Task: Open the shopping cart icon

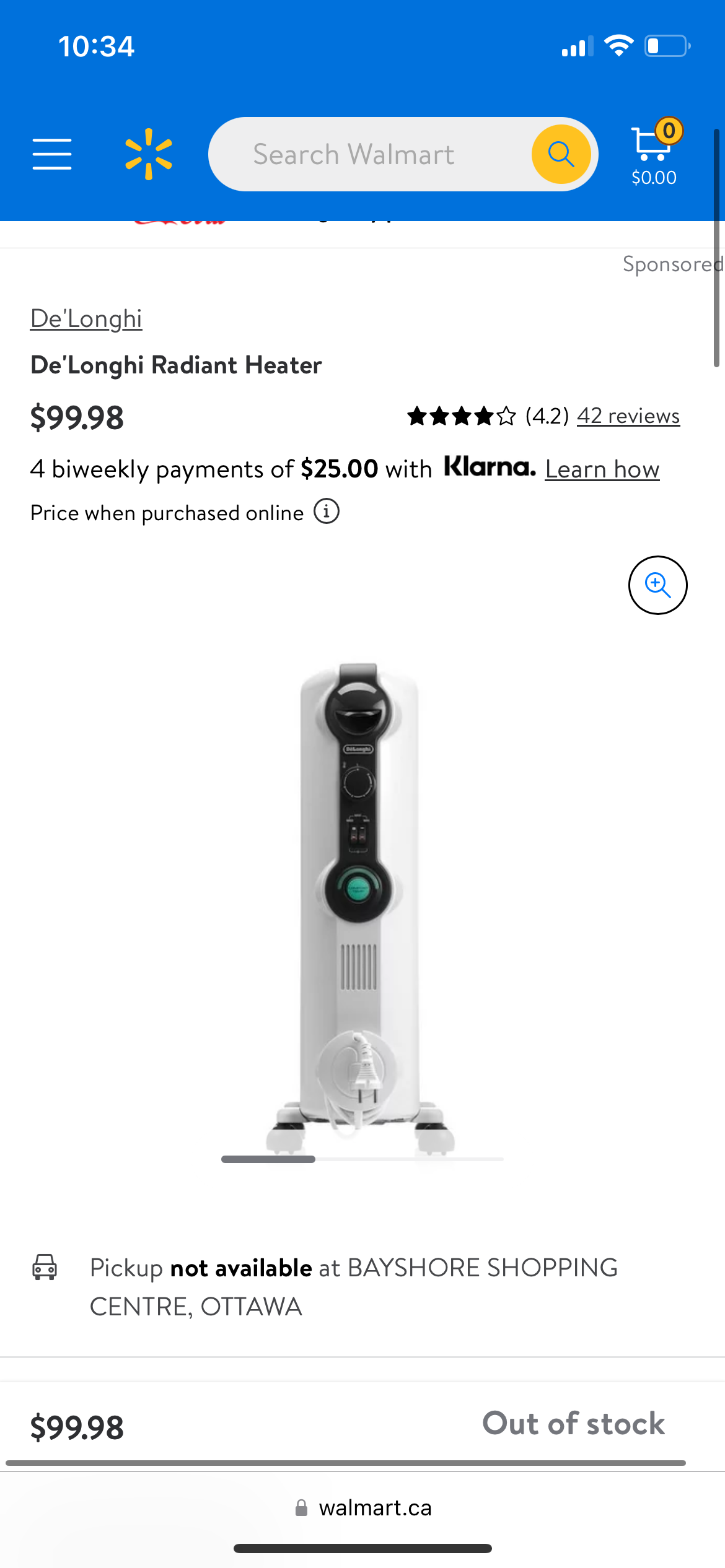Action: coord(651,144)
